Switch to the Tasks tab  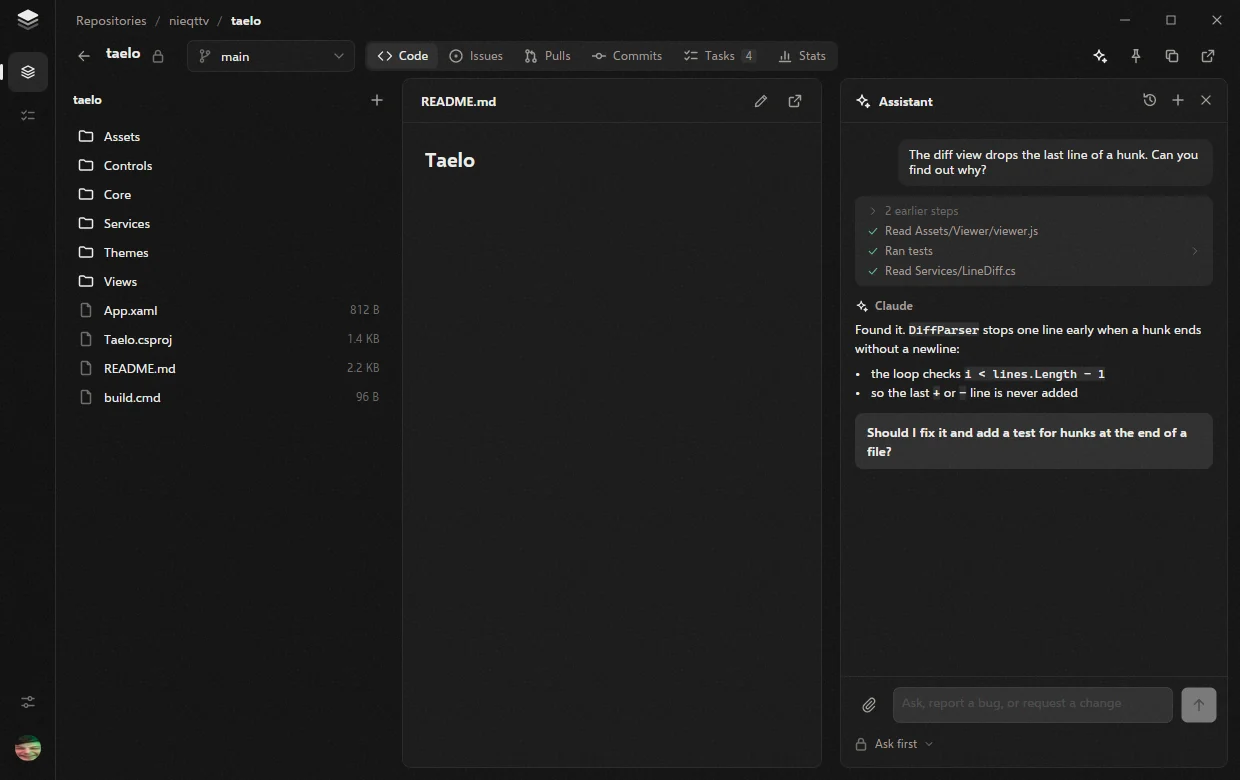click(x=719, y=56)
